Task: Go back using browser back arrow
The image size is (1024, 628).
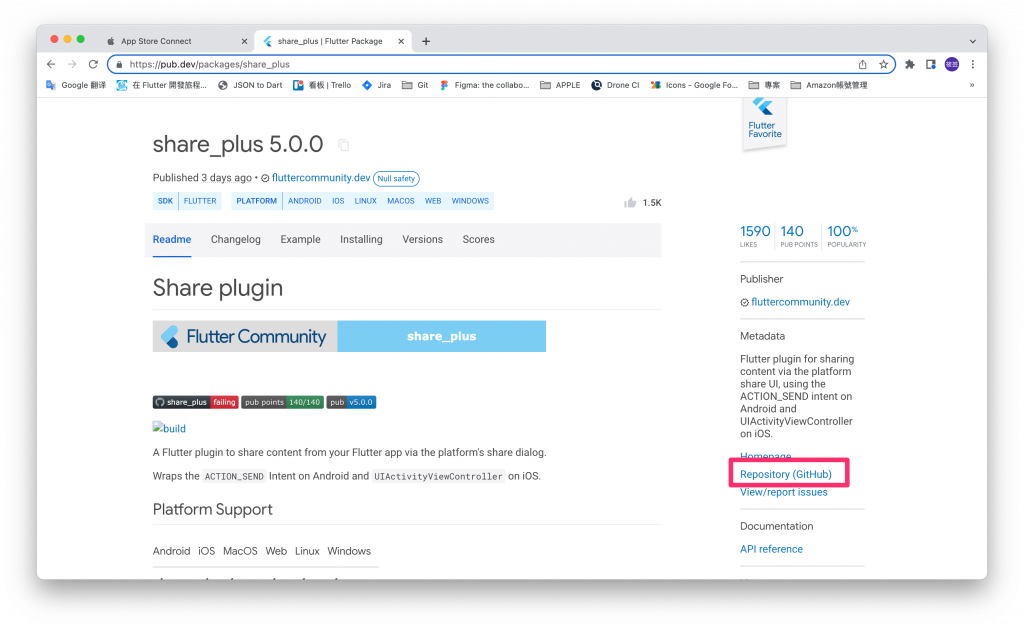Action: [x=51, y=64]
